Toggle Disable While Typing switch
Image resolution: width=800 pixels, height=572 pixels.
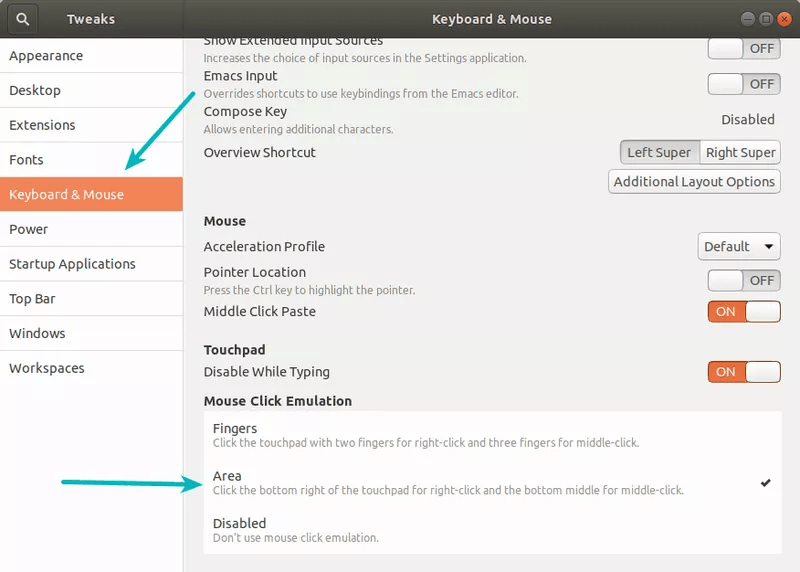pos(743,372)
